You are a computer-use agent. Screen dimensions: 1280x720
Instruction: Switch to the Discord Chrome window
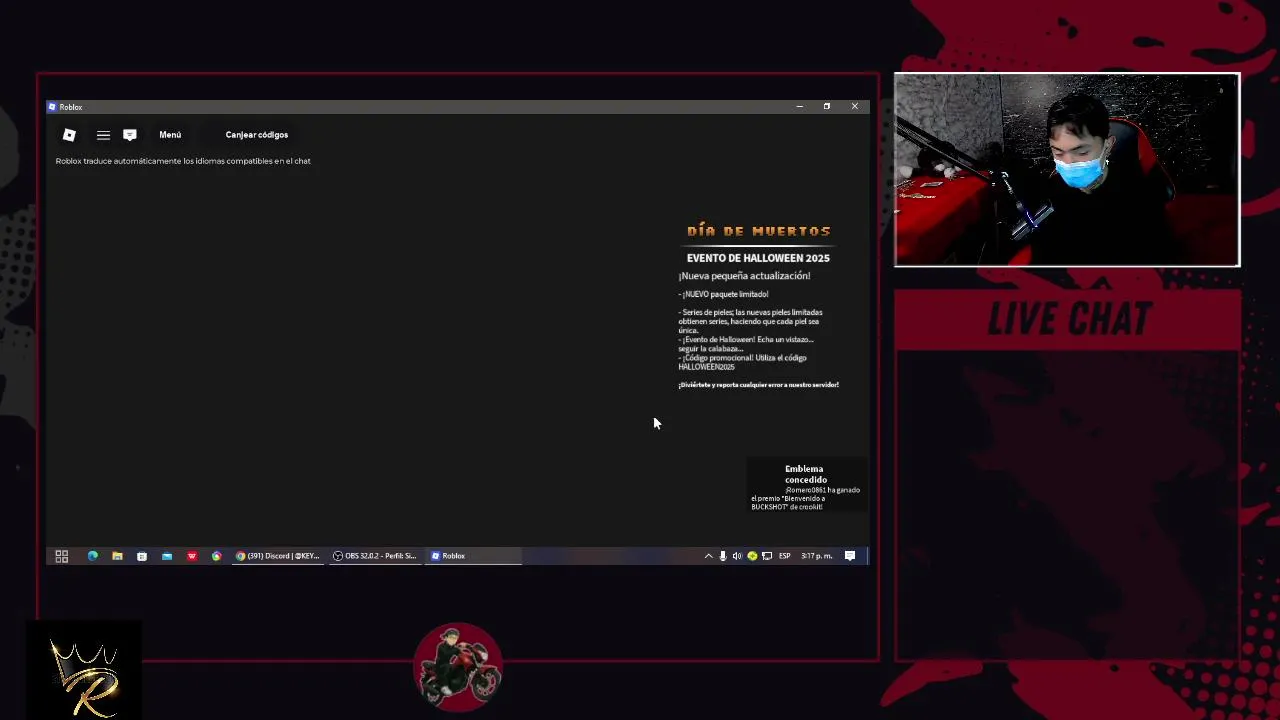tap(277, 556)
